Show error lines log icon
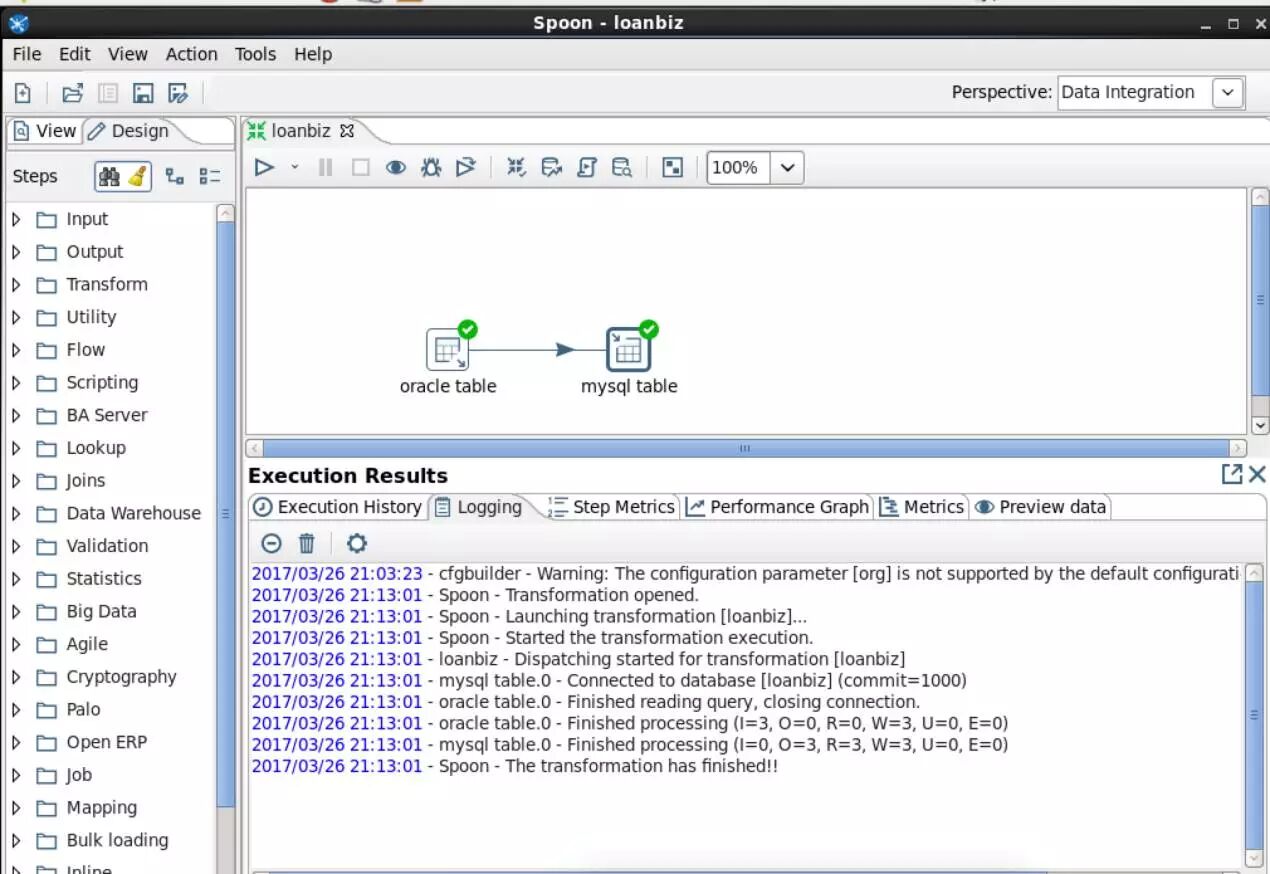Image resolution: width=1270 pixels, height=874 pixels. point(271,543)
